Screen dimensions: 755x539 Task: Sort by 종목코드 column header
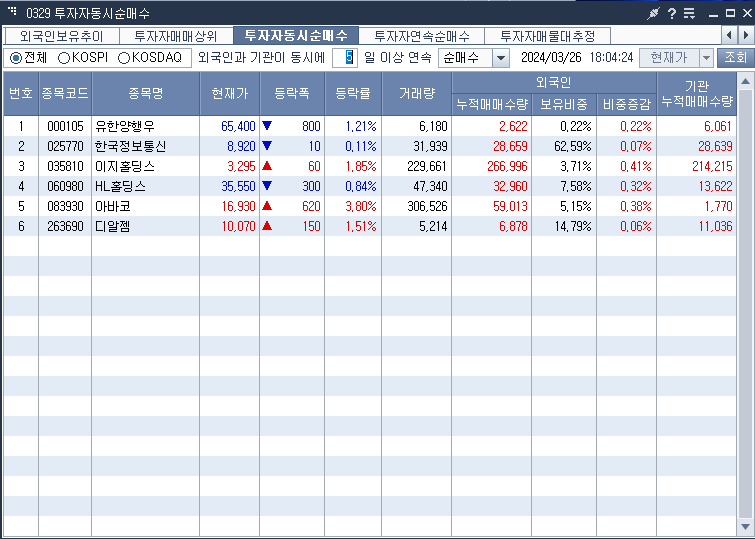point(65,93)
